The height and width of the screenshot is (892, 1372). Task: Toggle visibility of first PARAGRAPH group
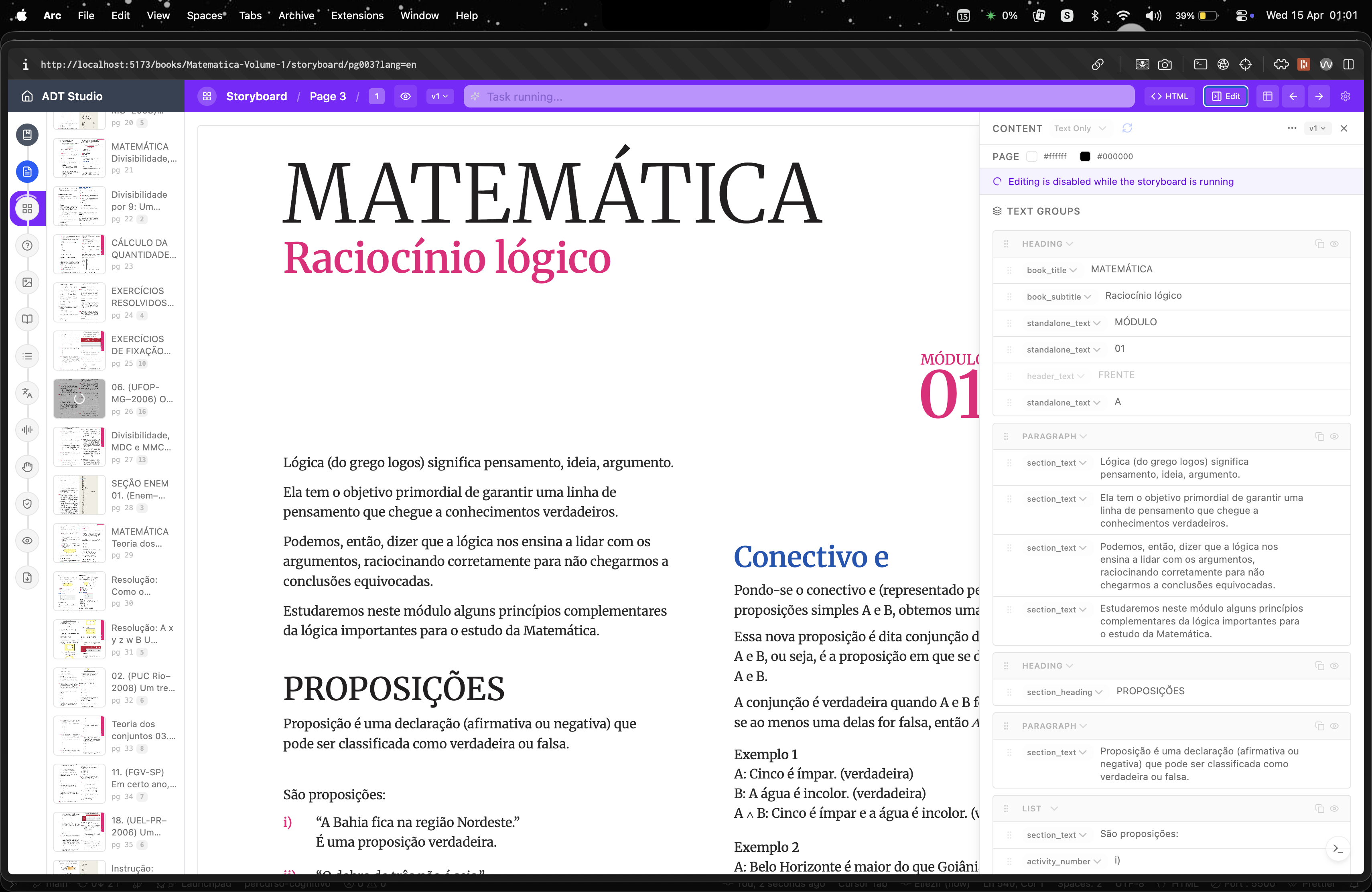click(1334, 436)
